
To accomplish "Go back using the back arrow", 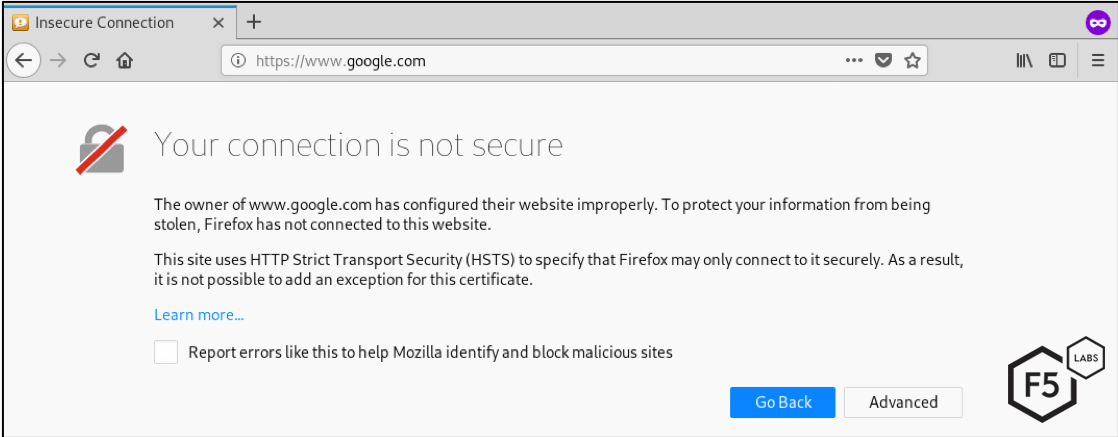I will pos(24,60).
